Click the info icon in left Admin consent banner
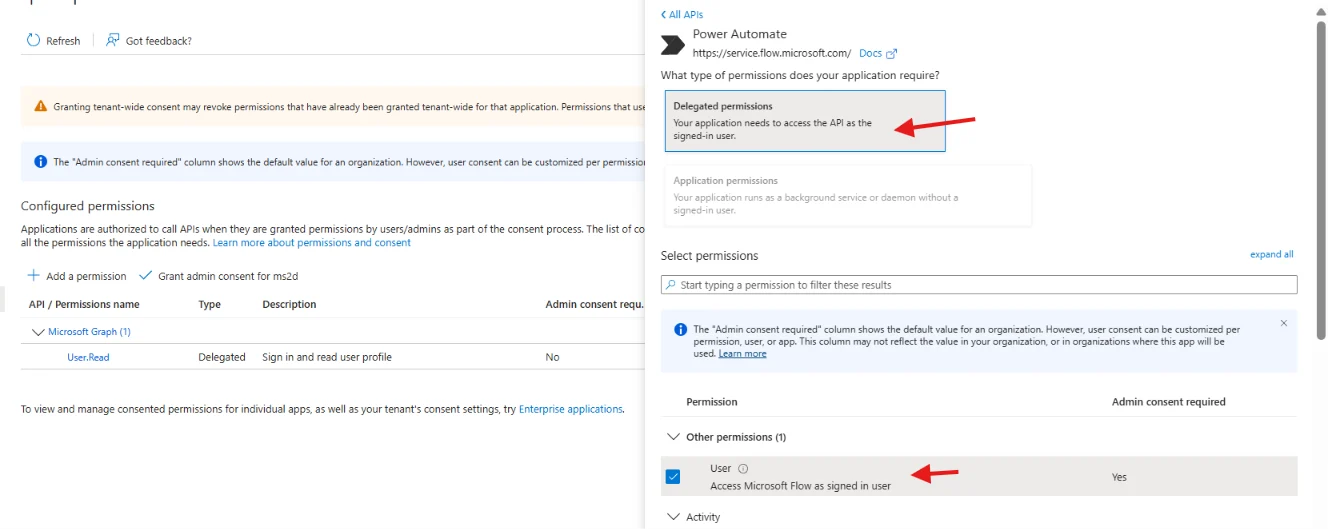The height and width of the screenshot is (529, 1329). 40,161
